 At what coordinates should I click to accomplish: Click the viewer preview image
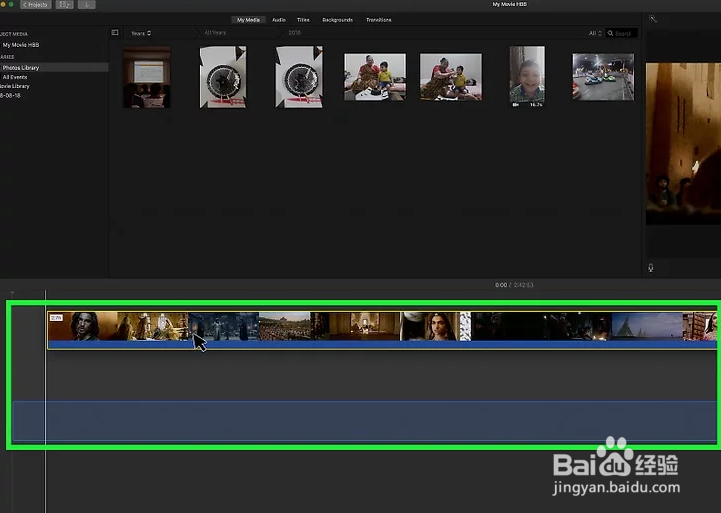click(683, 143)
